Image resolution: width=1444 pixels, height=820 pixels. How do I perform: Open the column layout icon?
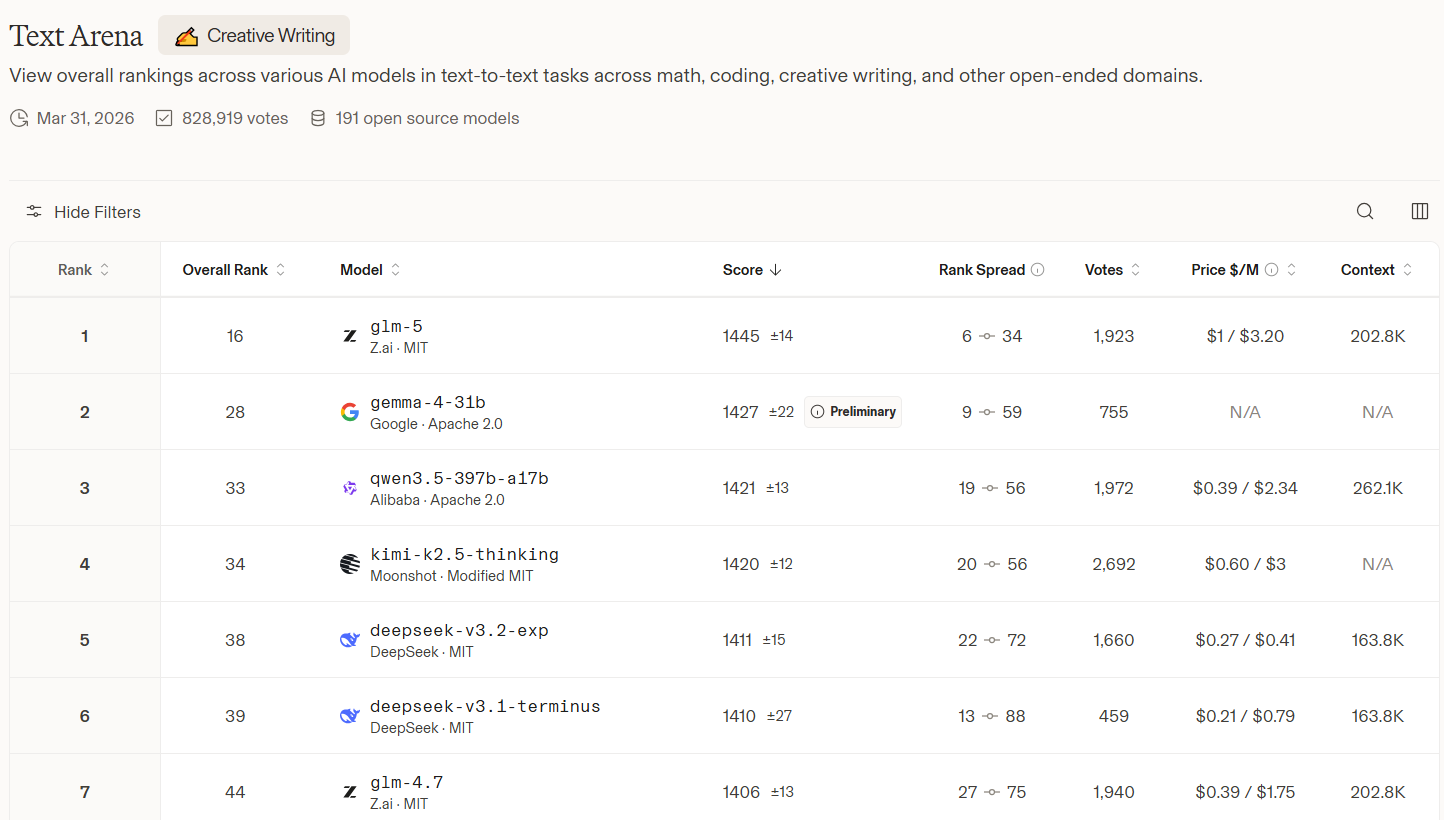tap(1420, 211)
